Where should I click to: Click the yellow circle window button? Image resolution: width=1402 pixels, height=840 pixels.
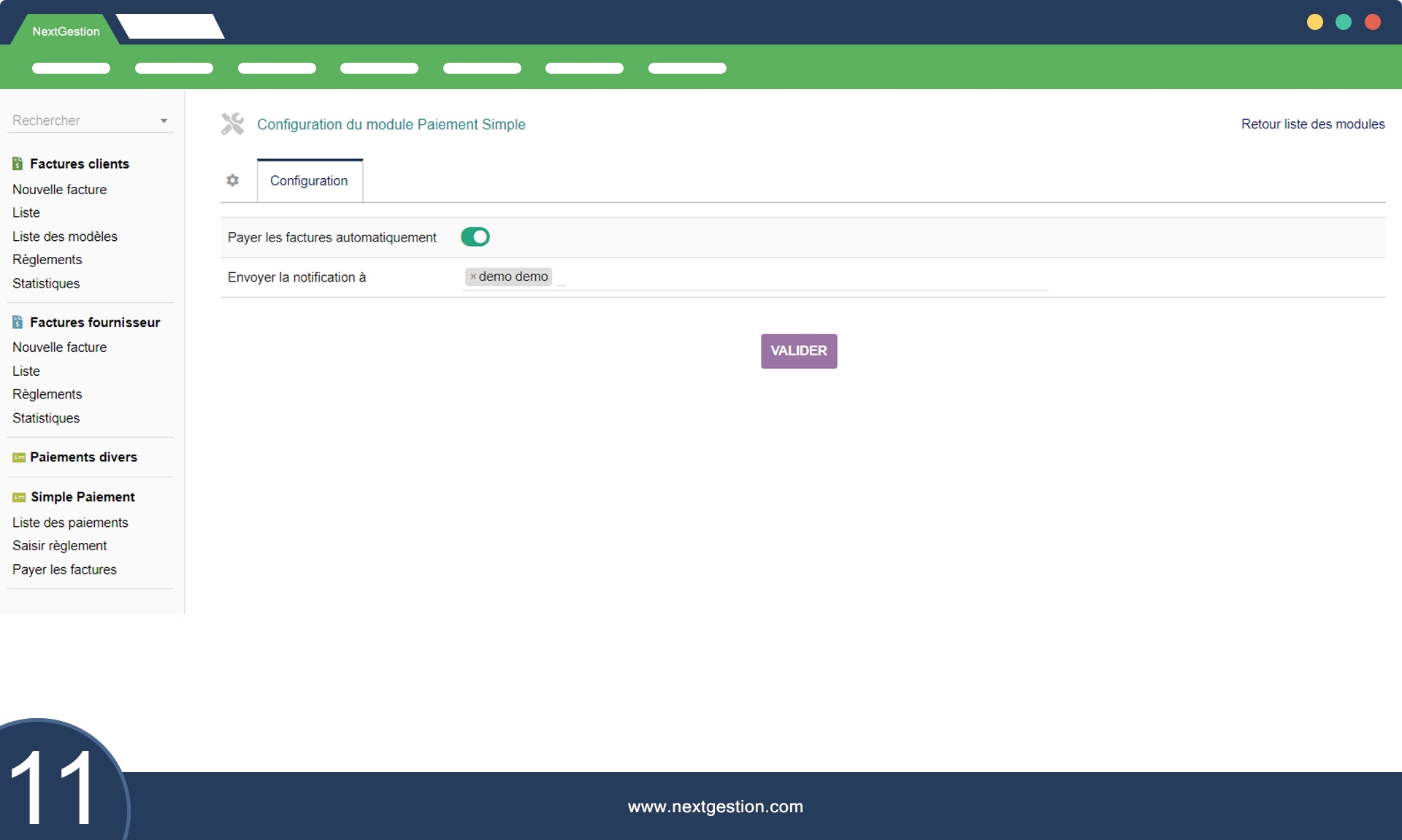pyautogui.click(x=1314, y=22)
